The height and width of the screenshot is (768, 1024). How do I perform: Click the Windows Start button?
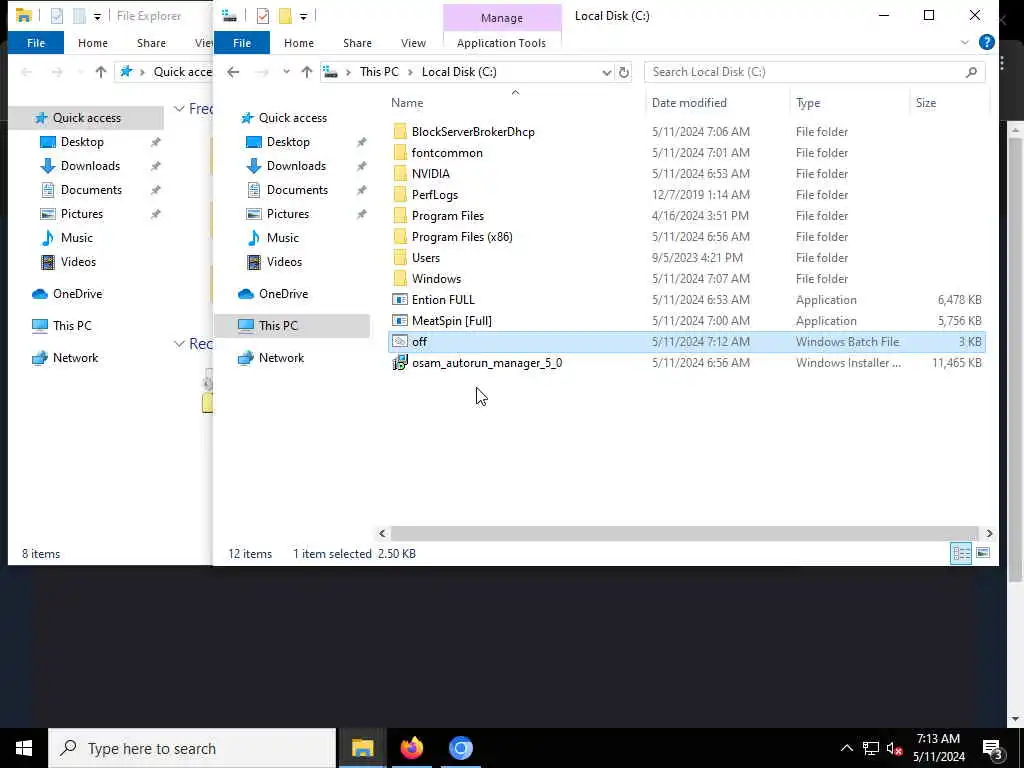[24, 748]
